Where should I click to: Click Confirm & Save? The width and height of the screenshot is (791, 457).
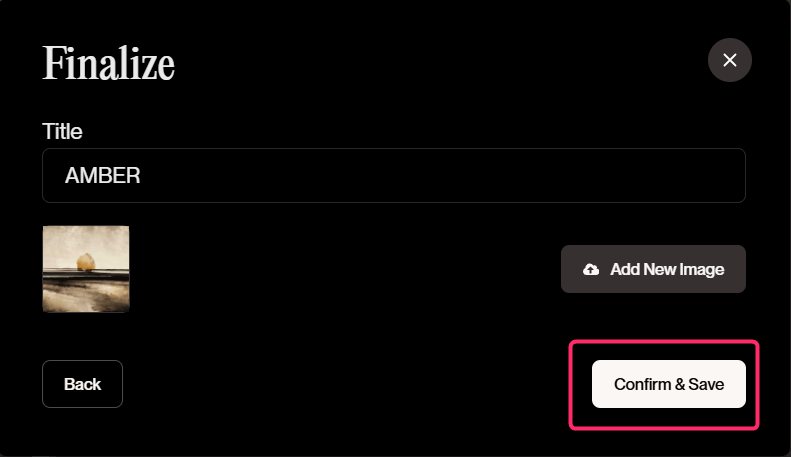[668, 384]
